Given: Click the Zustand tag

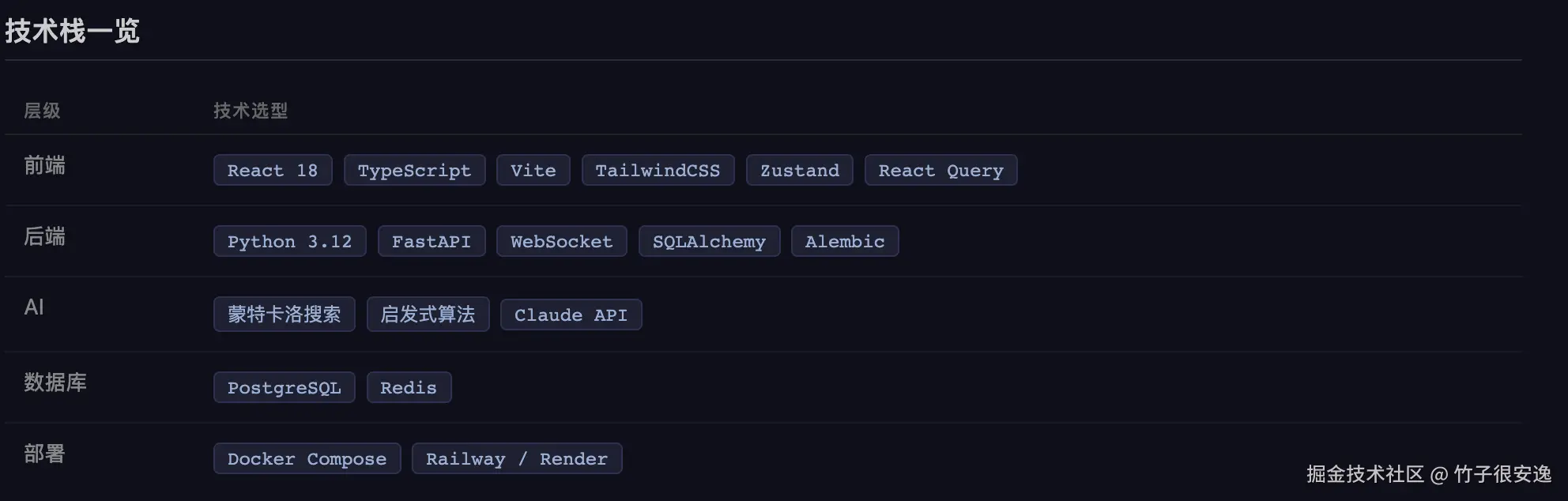Looking at the screenshot, I should tap(799, 171).
